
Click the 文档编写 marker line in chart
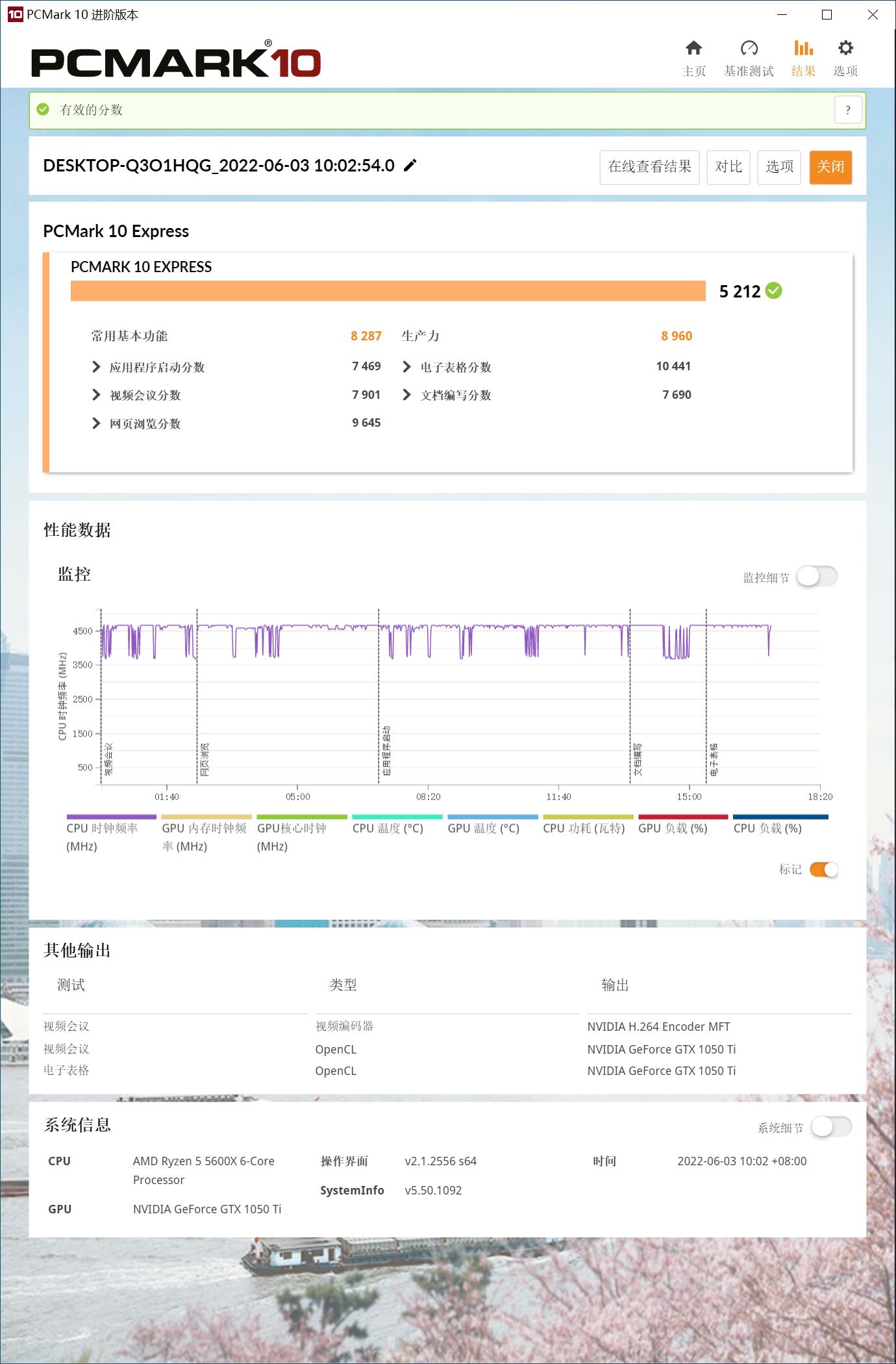[x=630, y=696]
